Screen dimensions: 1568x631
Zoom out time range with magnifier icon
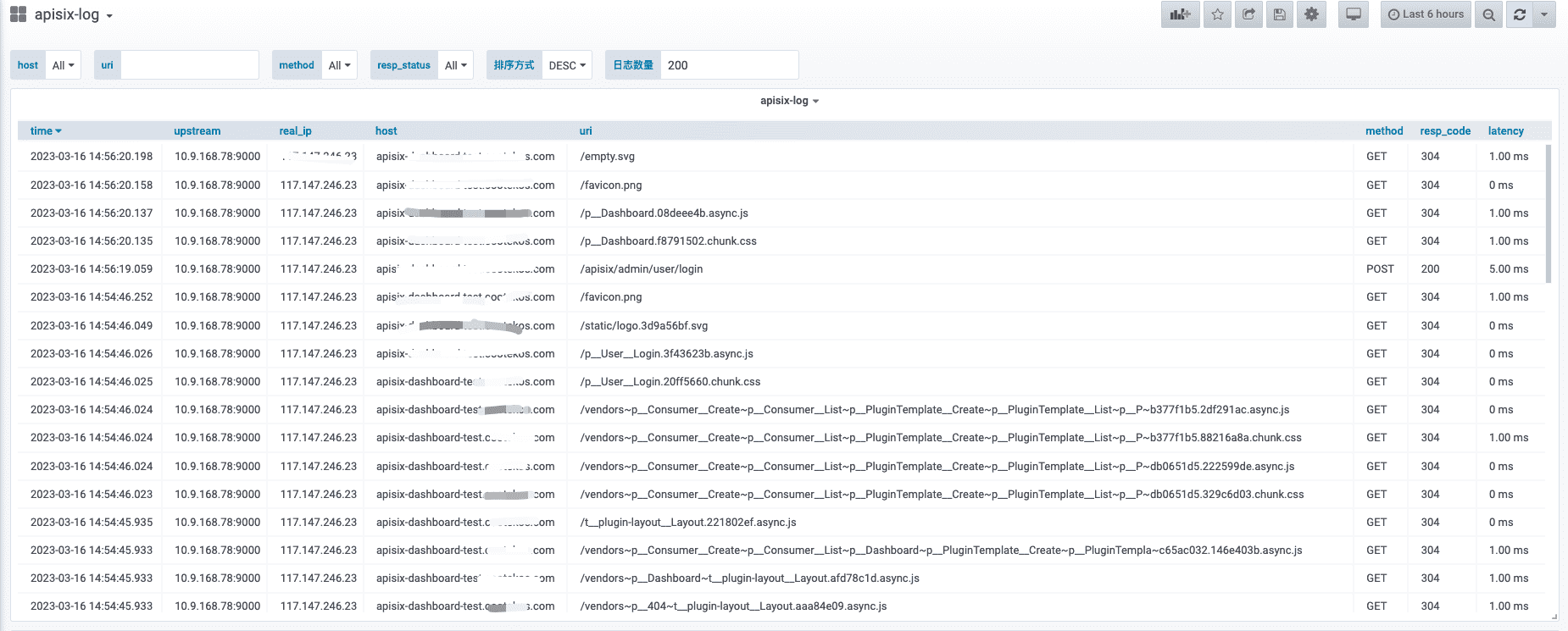coord(1488,14)
